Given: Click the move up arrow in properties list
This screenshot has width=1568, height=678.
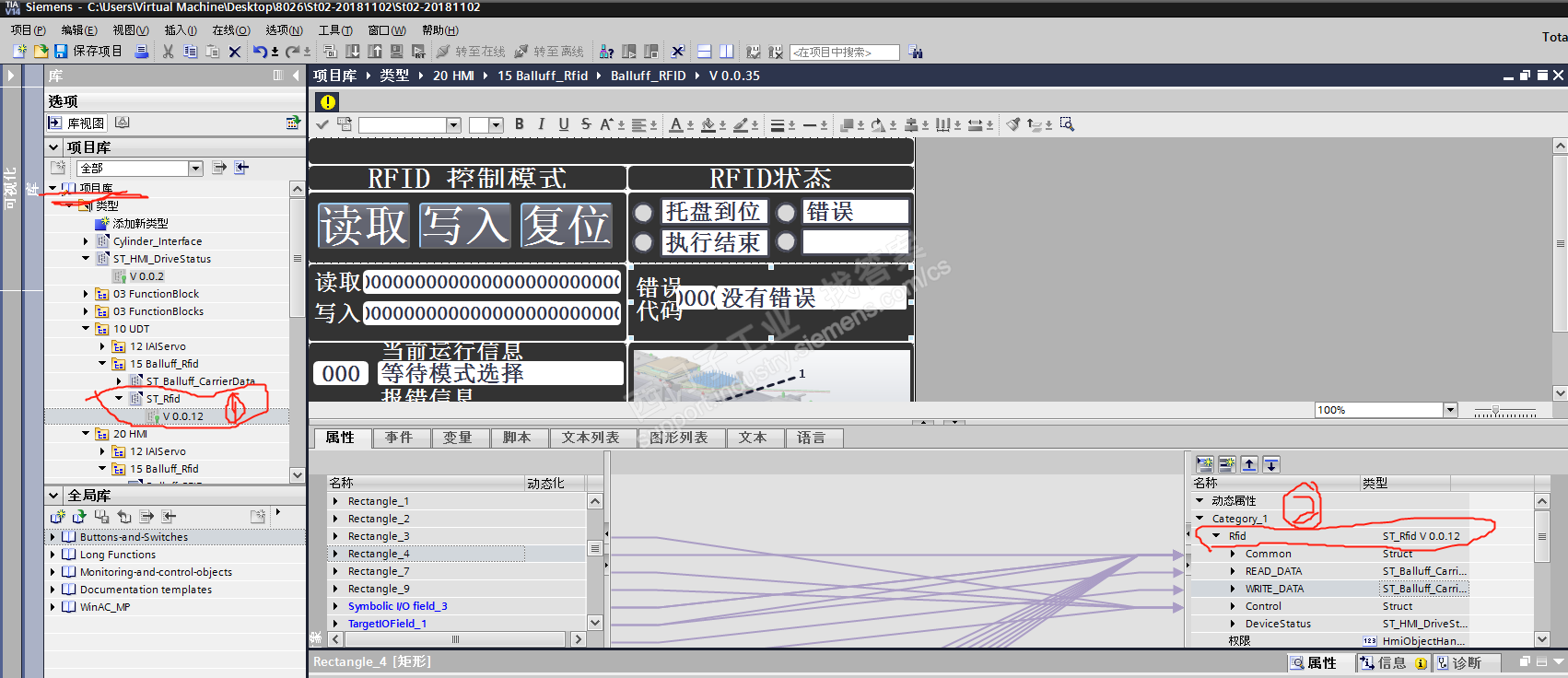Looking at the screenshot, I should (1249, 464).
